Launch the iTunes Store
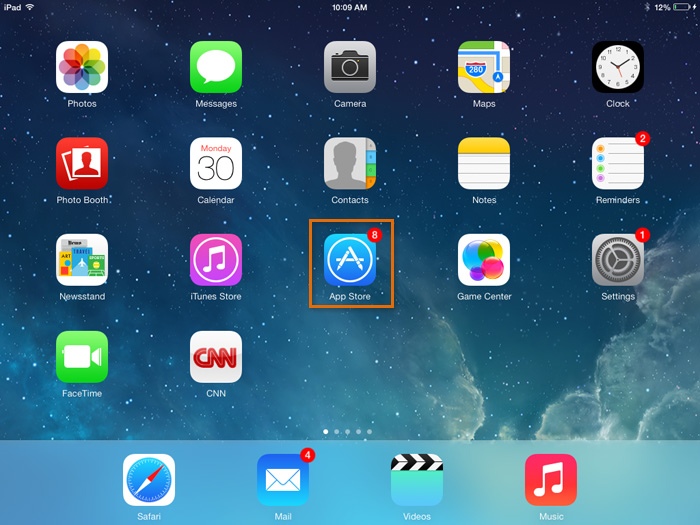Image resolution: width=700 pixels, height=525 pixels. (x=216, y=260)
